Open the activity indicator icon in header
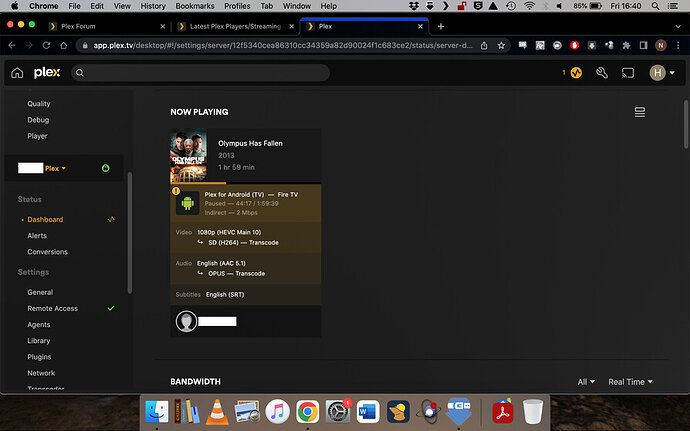 coord(576,73)
